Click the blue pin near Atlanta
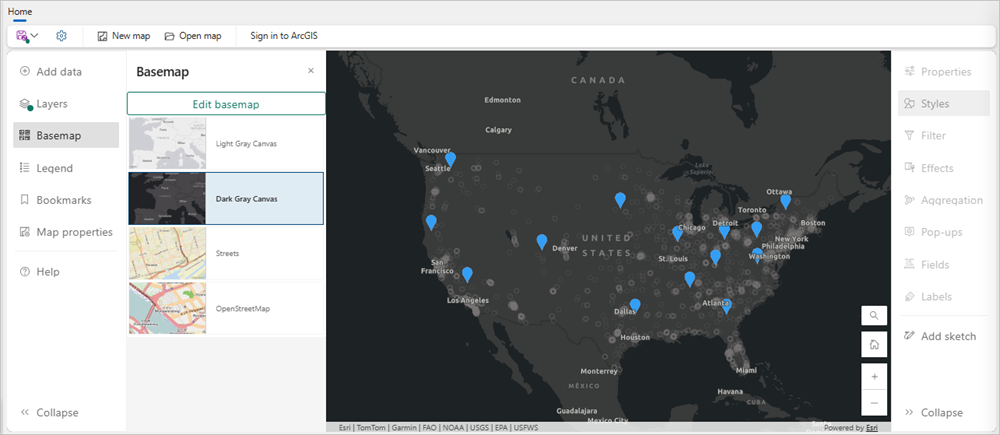This screenshot has height=435, width=1000. click(726, 306)
